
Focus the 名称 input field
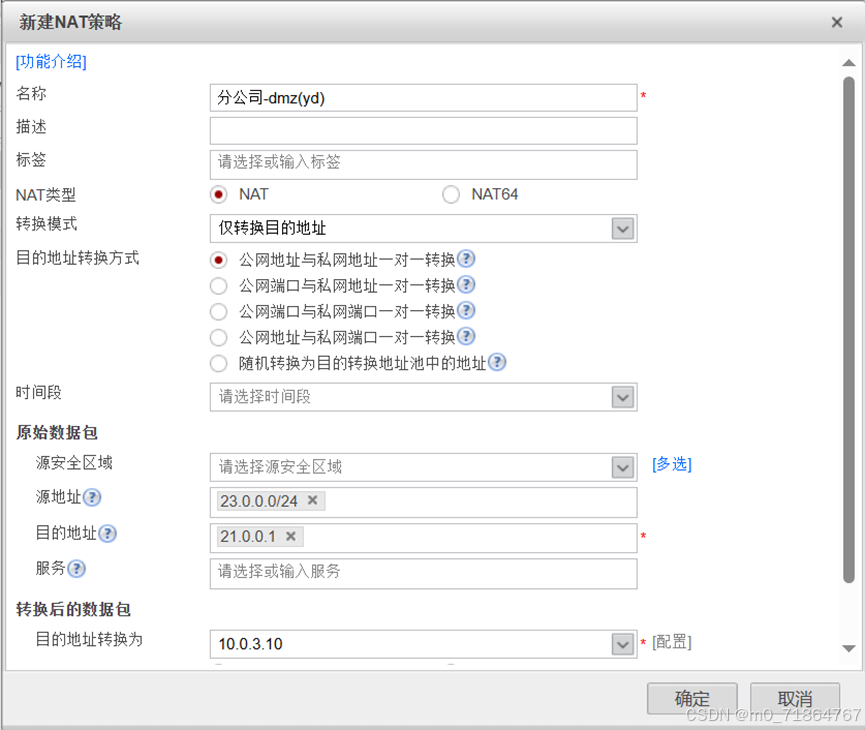click(423, 98)
